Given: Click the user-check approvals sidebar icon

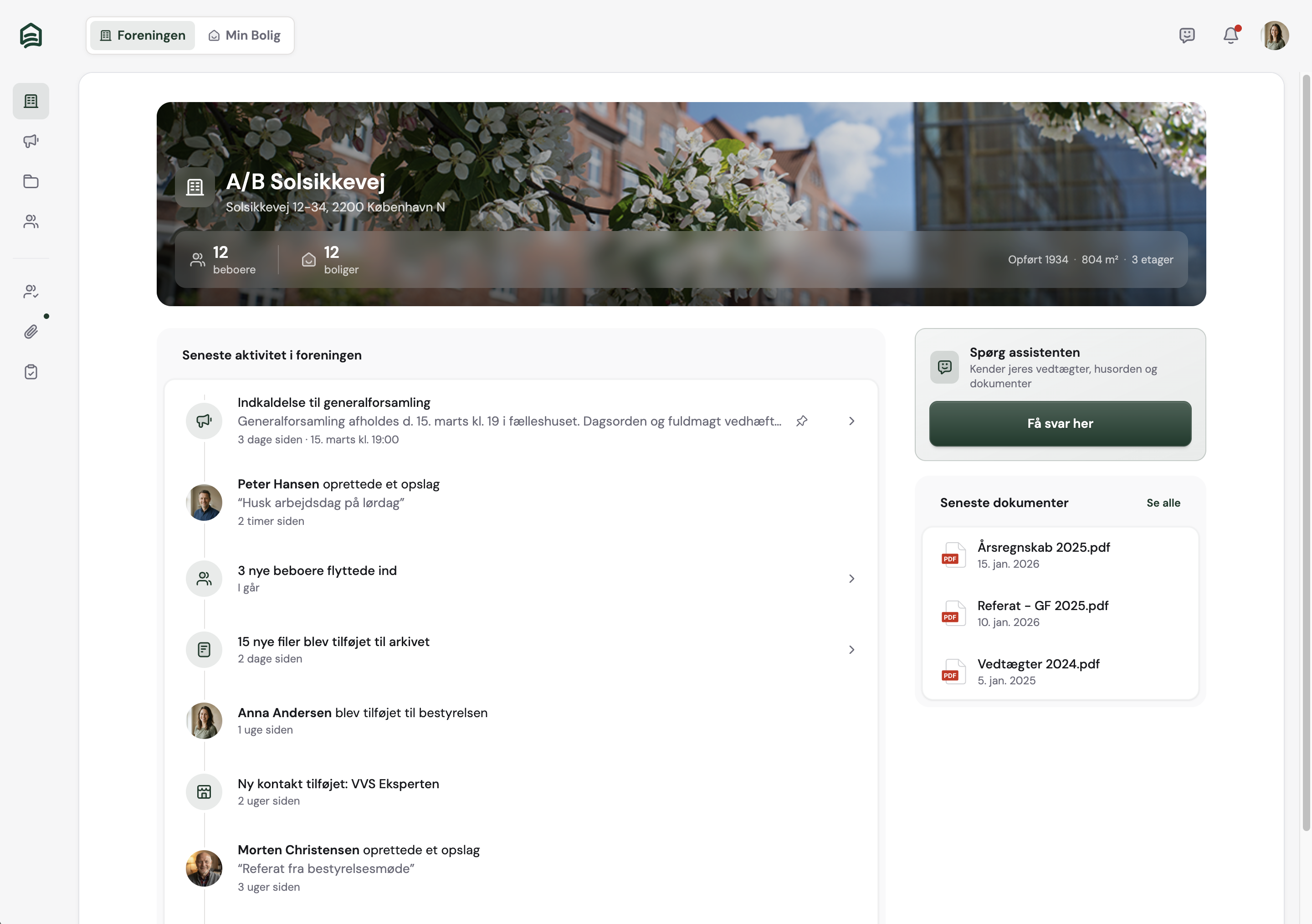Looking at the screenshot, I should tap(31, 292).
